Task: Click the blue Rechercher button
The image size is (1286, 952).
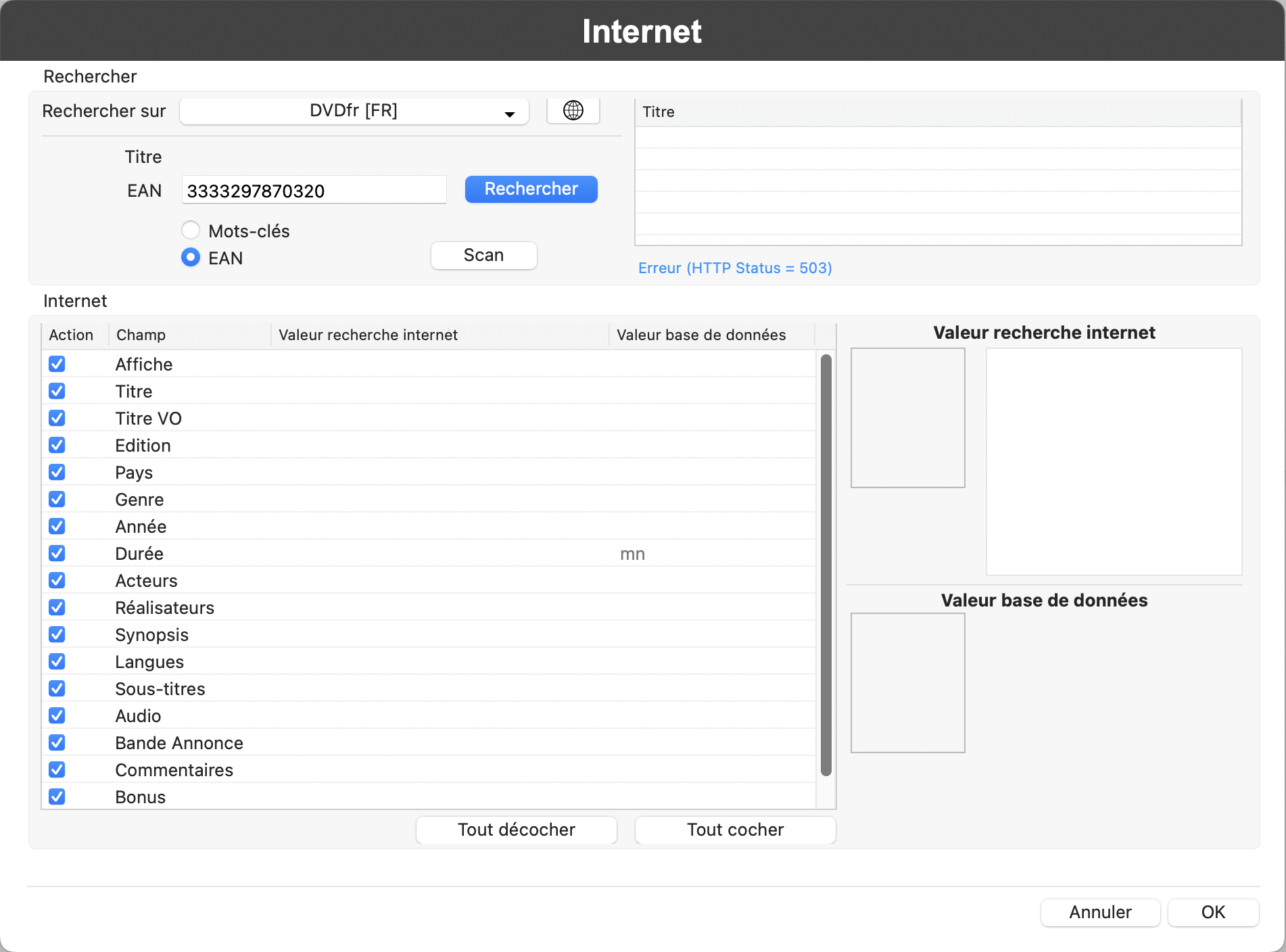Action: click(x=531, y=189)
